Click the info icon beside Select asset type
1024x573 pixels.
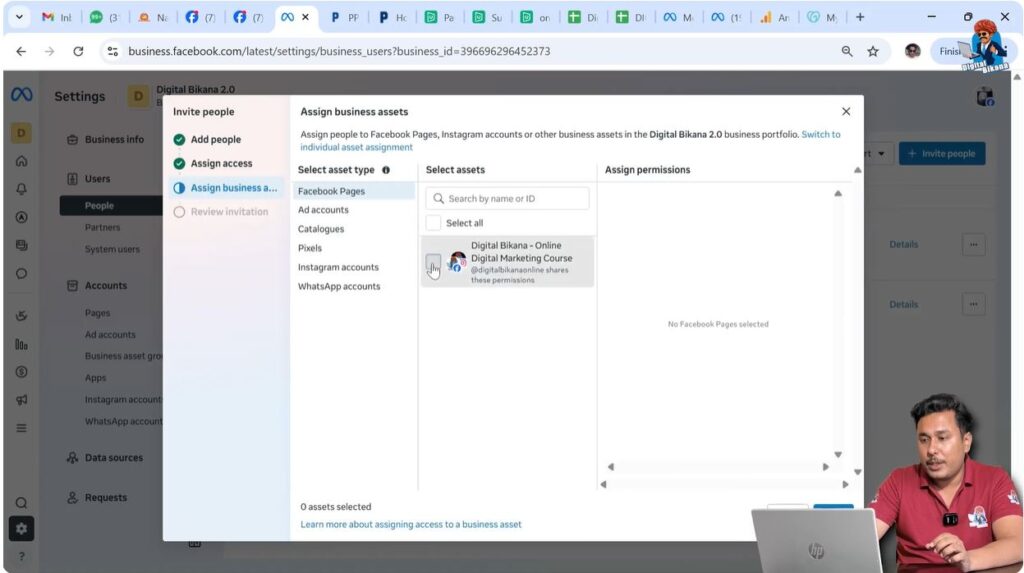click(x=386, y=170)
